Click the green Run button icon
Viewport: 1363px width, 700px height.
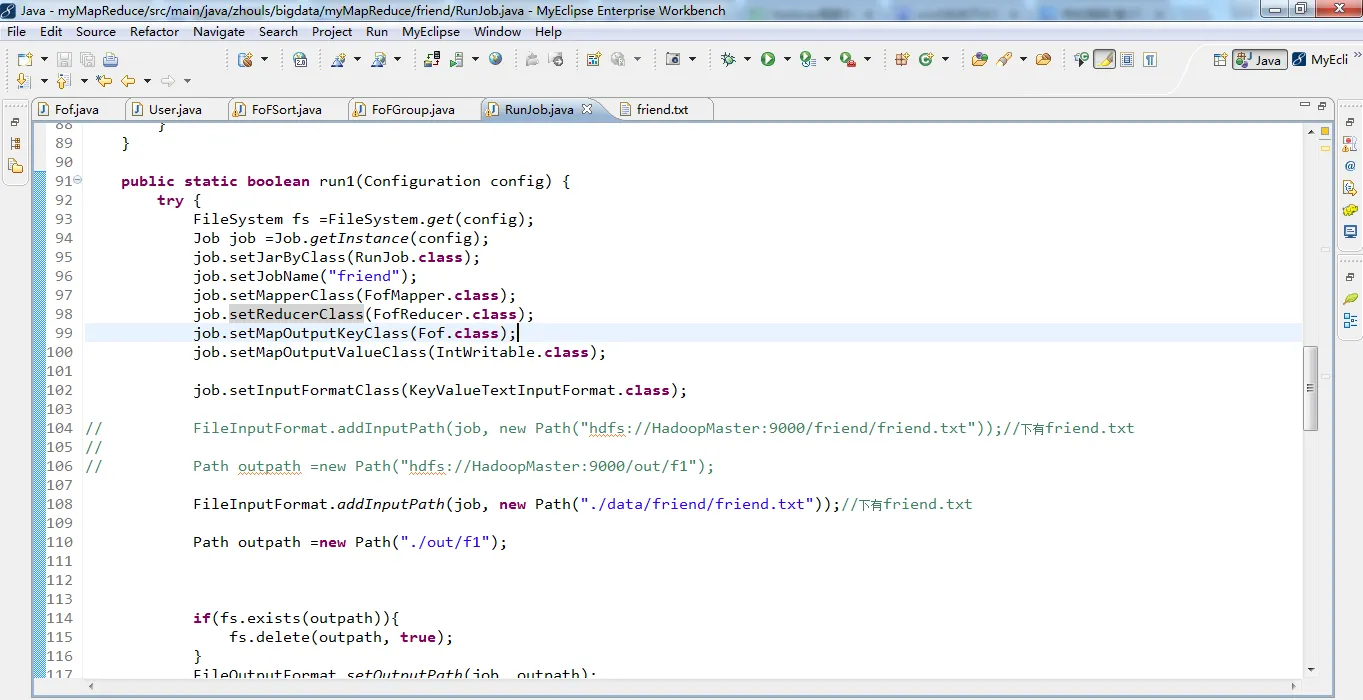(768, 59)
